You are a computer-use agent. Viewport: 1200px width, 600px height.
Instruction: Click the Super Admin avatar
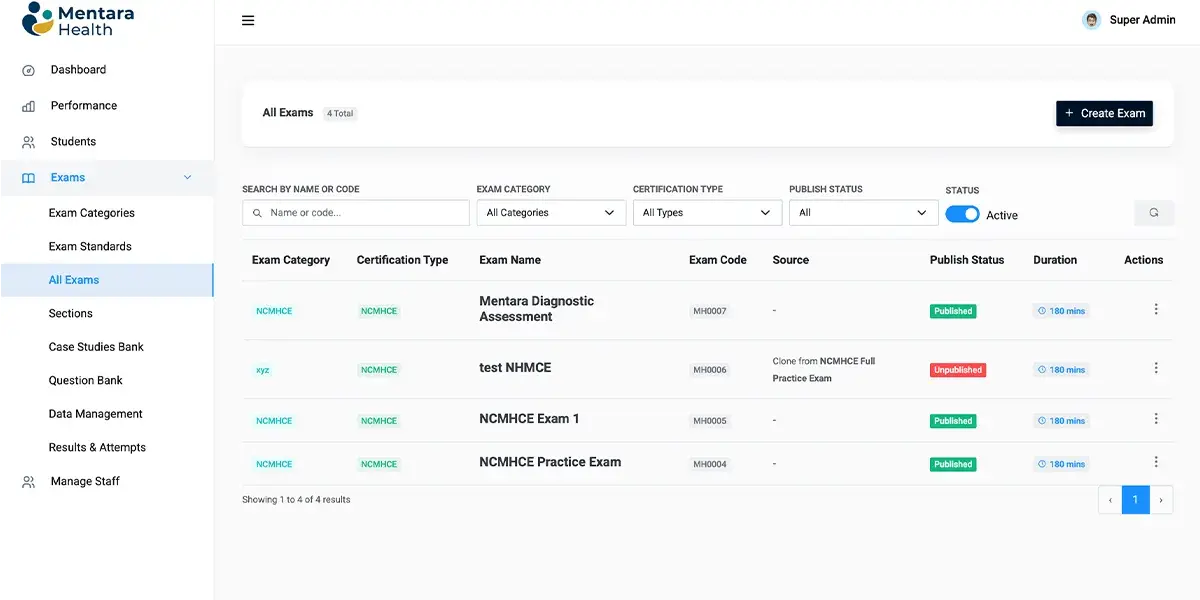coord(1092,20)
